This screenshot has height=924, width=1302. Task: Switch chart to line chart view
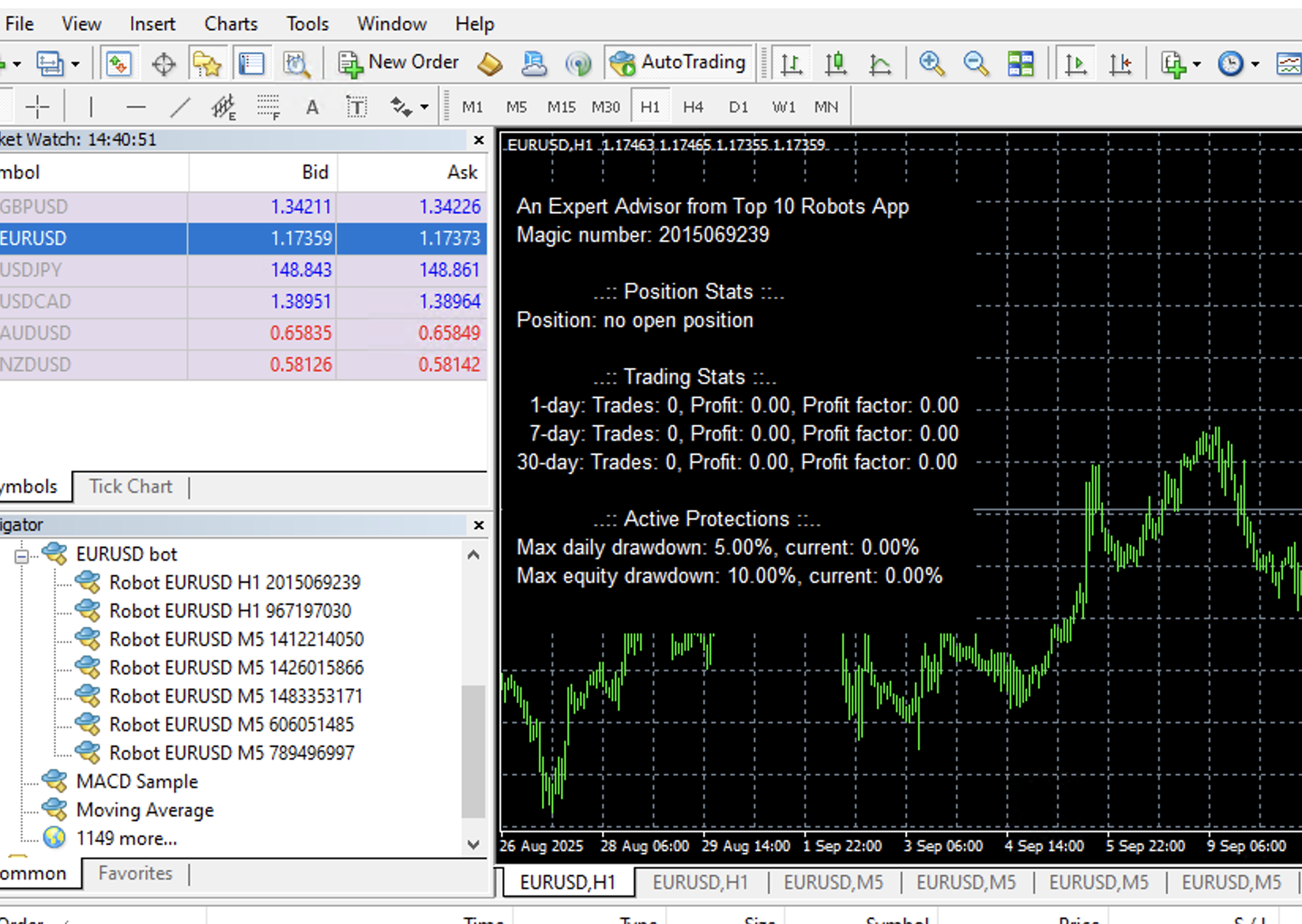pos(879,63)
